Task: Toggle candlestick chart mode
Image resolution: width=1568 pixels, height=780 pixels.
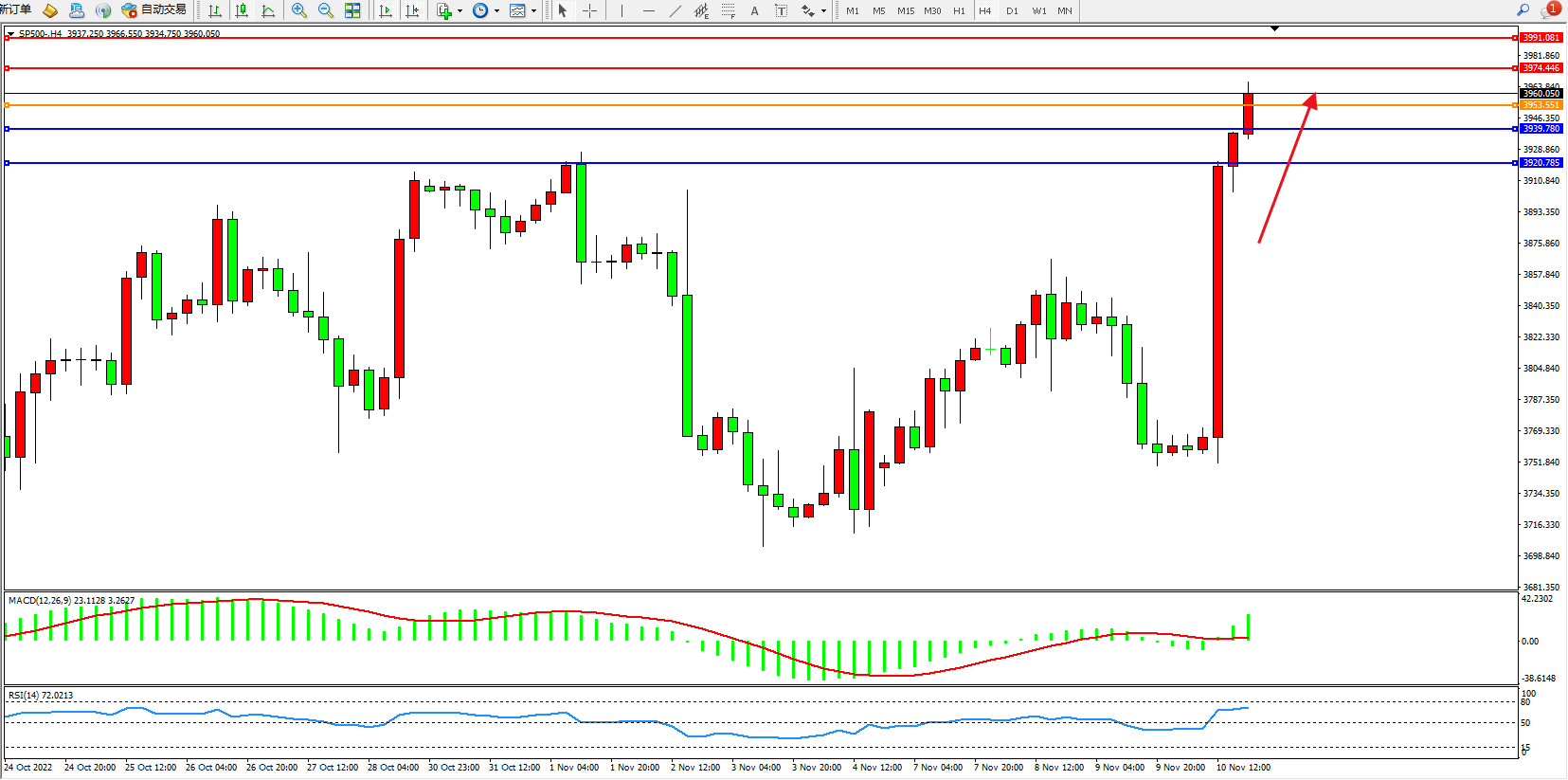Action: click(x=242, y=10)
